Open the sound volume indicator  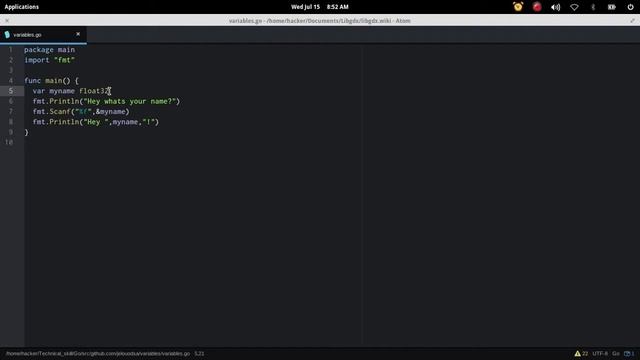click(556, 7)
